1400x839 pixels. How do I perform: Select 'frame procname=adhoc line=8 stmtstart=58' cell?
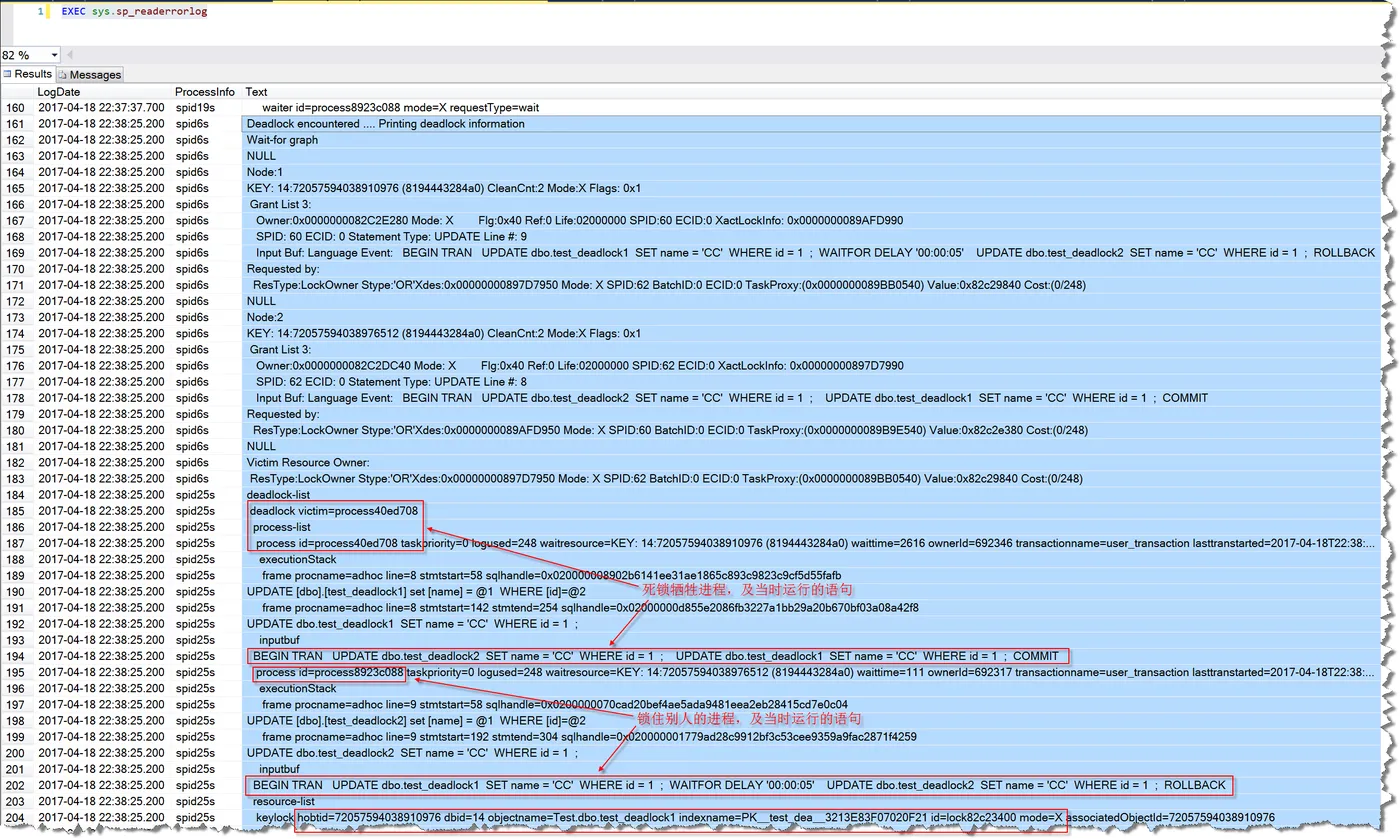coord(810,575)
